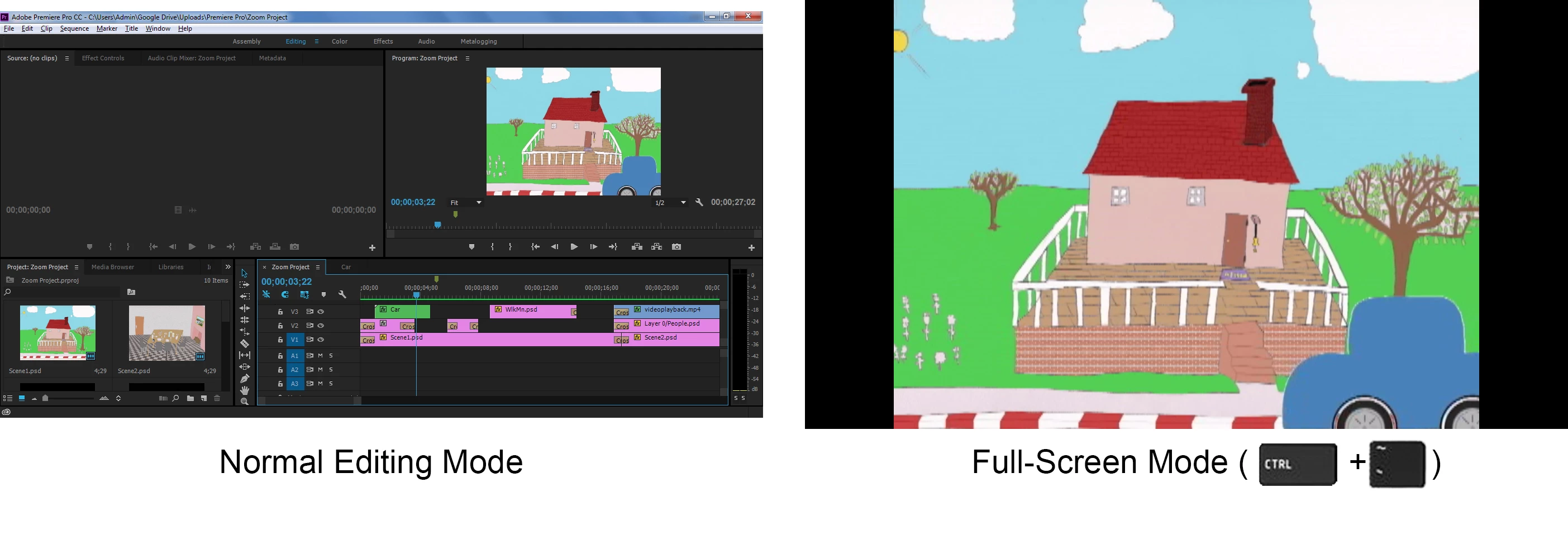The height and width of the screenshot is (549, 1568).
Task: Open the Program: Zoom Project panel menu
Action: pyautogui.click(x=468, y=59)
